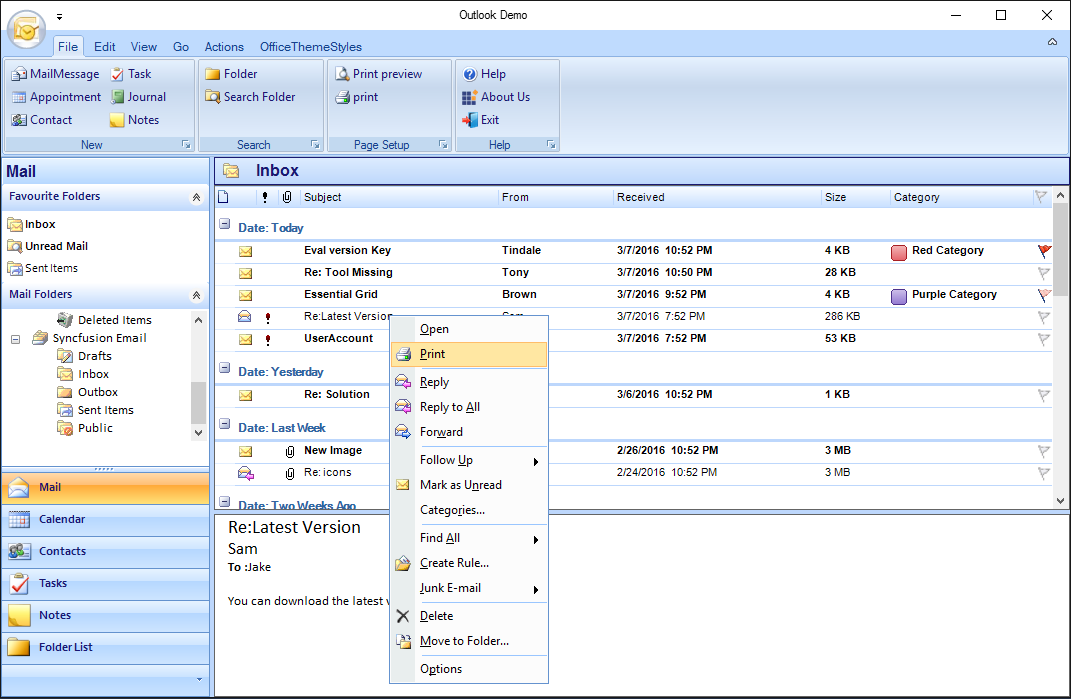Open the Find All submenu
Image resolution: width=1071 pixels, height=699 pixels.
click(x=470, y=538)
